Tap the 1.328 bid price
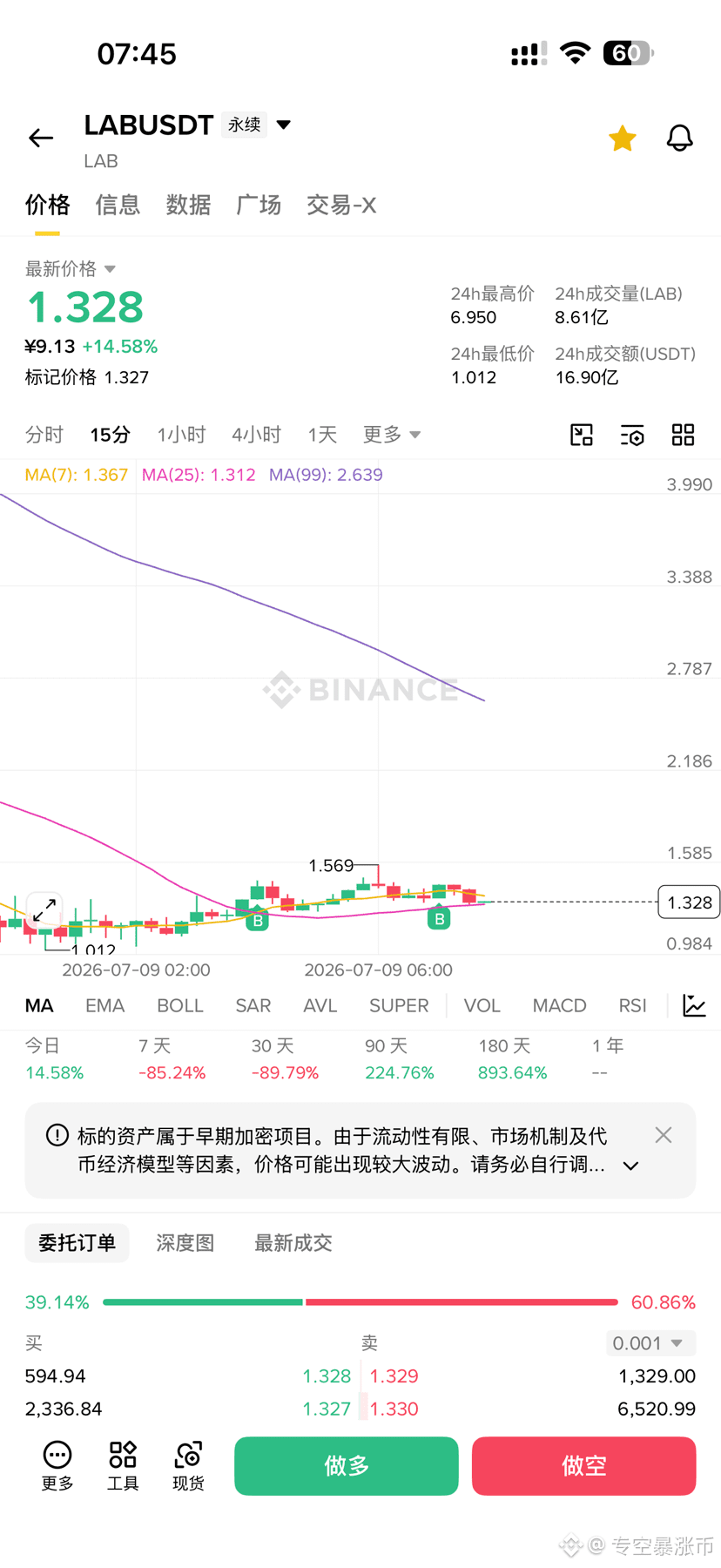The image size is (721, 1568). 327,1376
